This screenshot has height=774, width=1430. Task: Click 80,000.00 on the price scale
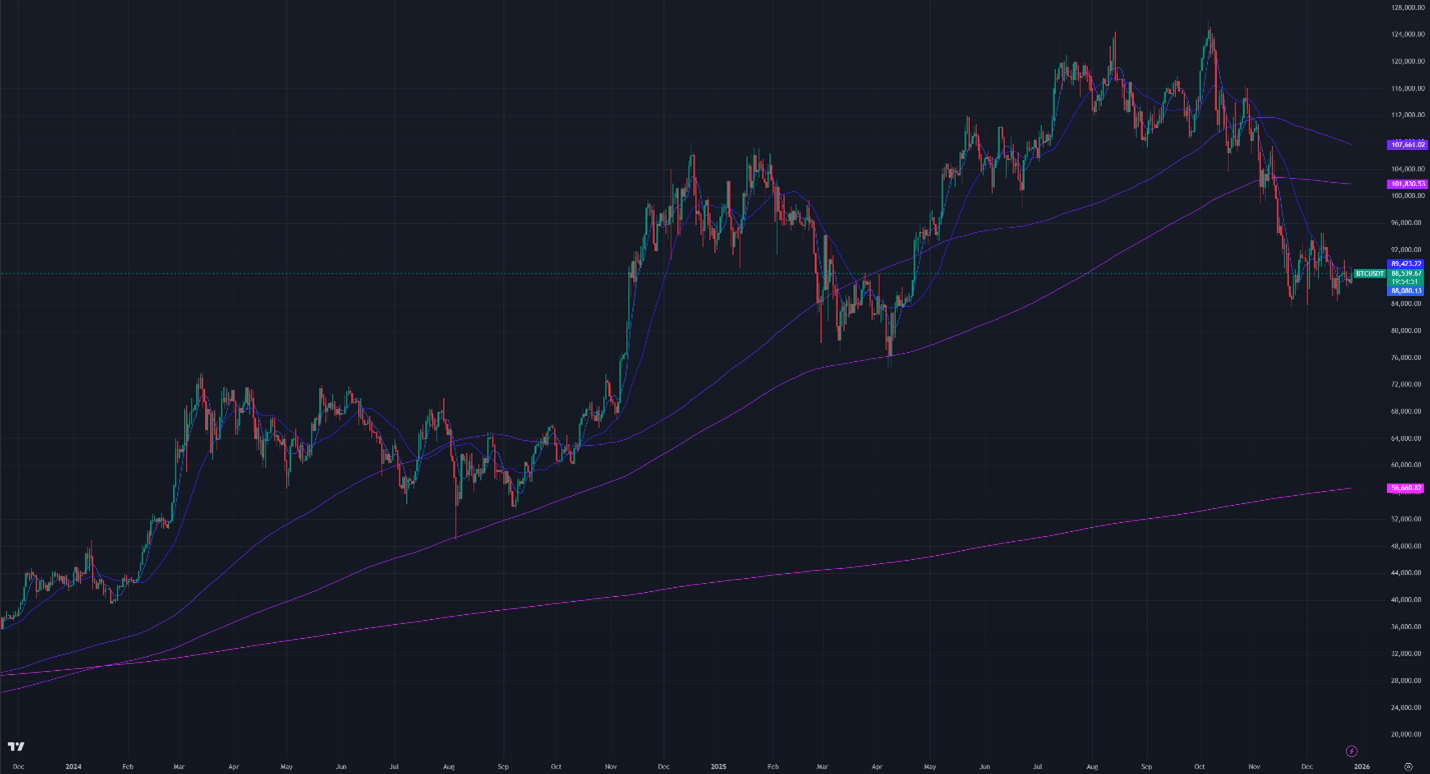(x=1406, y=331)
